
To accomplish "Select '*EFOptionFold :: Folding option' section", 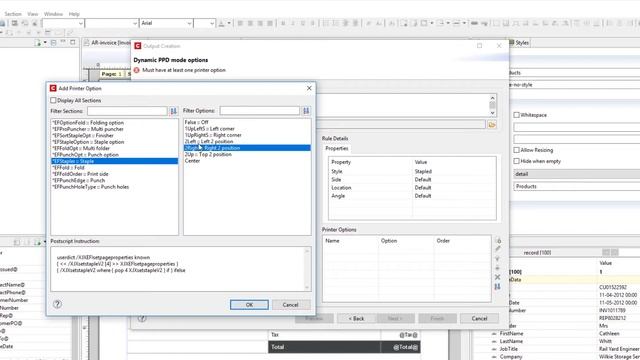I will click(88, 122).
